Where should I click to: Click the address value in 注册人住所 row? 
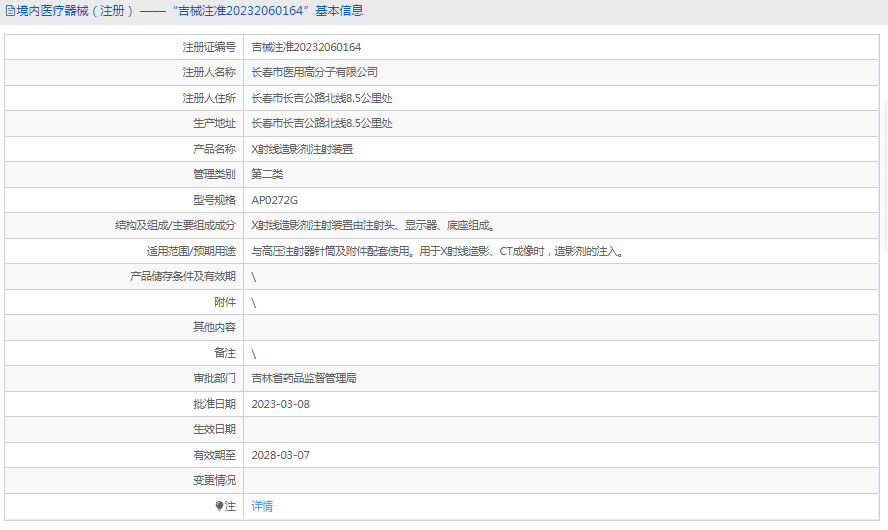click(322, 98)
